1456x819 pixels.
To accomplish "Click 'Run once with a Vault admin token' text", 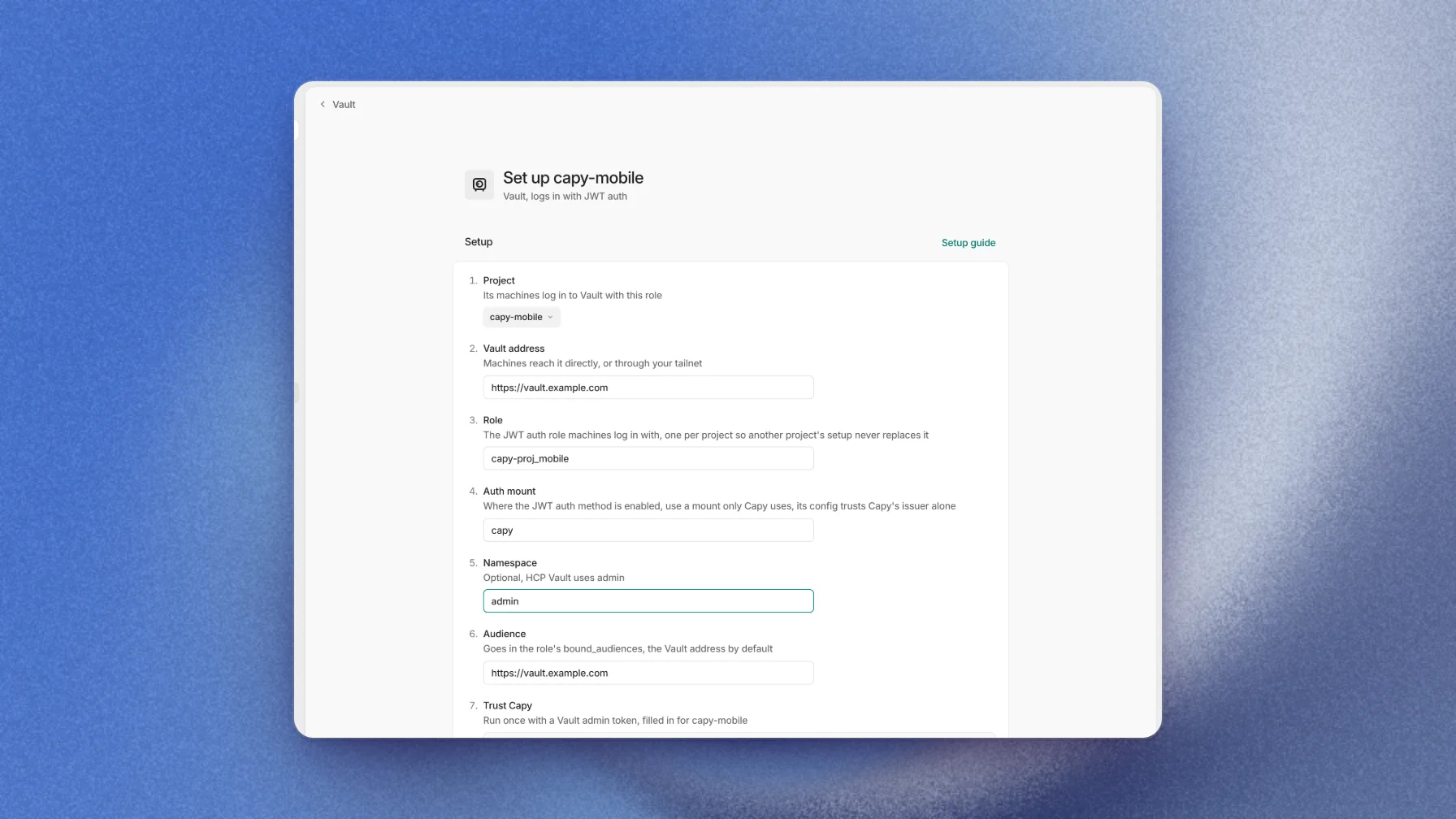I will [x=615, y=721].
